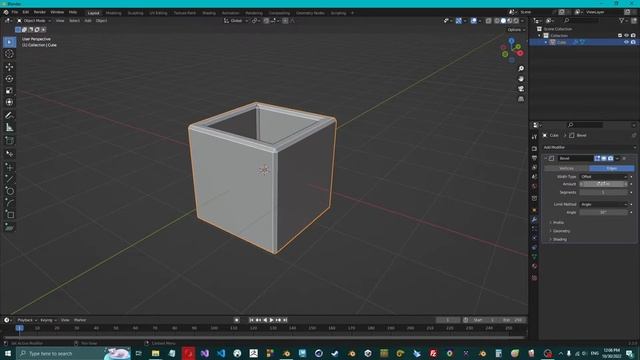The width and height of the screenshot is (640, 360).
Task: Select the Move tool
Action: [x=9, y=67]
